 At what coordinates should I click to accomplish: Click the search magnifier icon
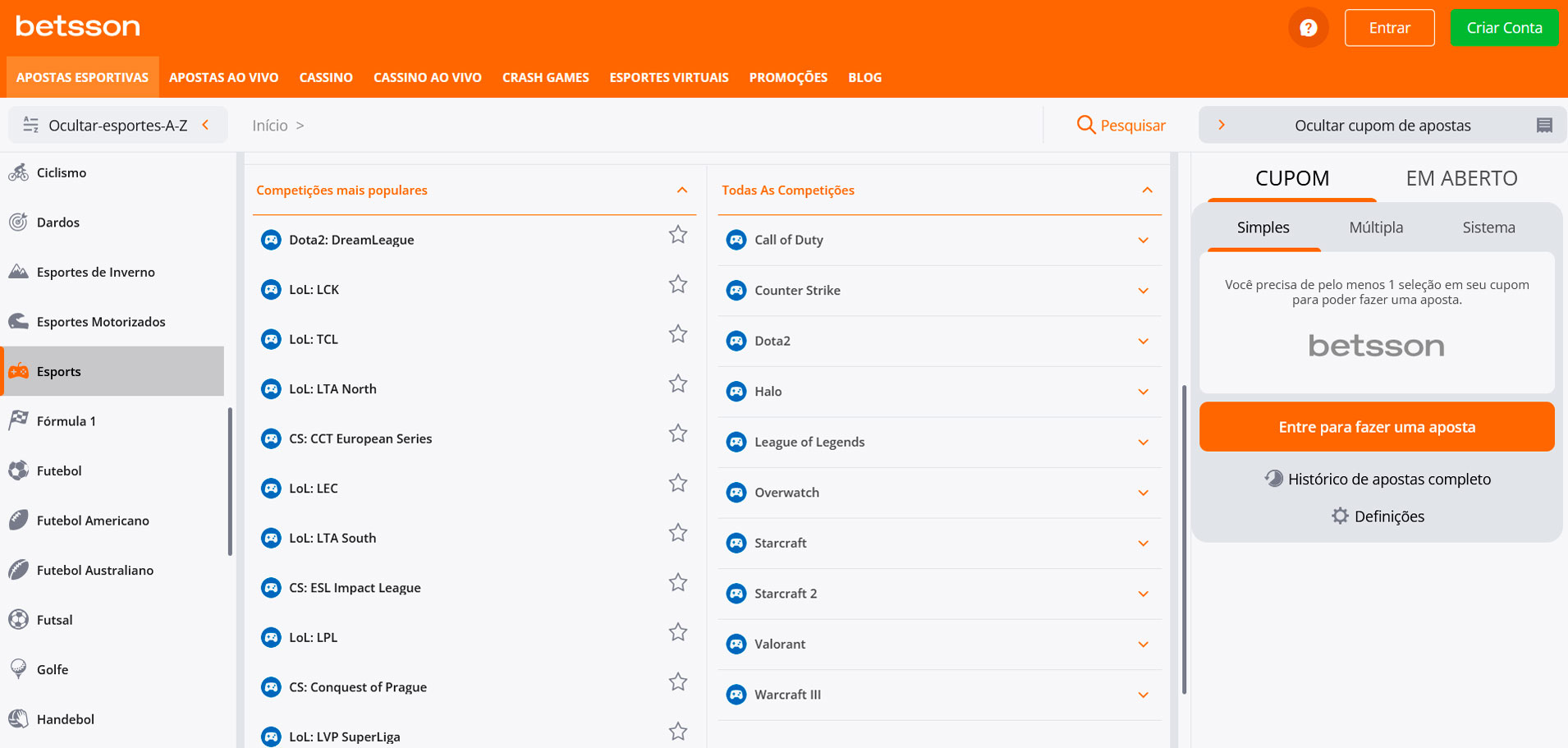coord(1086,125)
